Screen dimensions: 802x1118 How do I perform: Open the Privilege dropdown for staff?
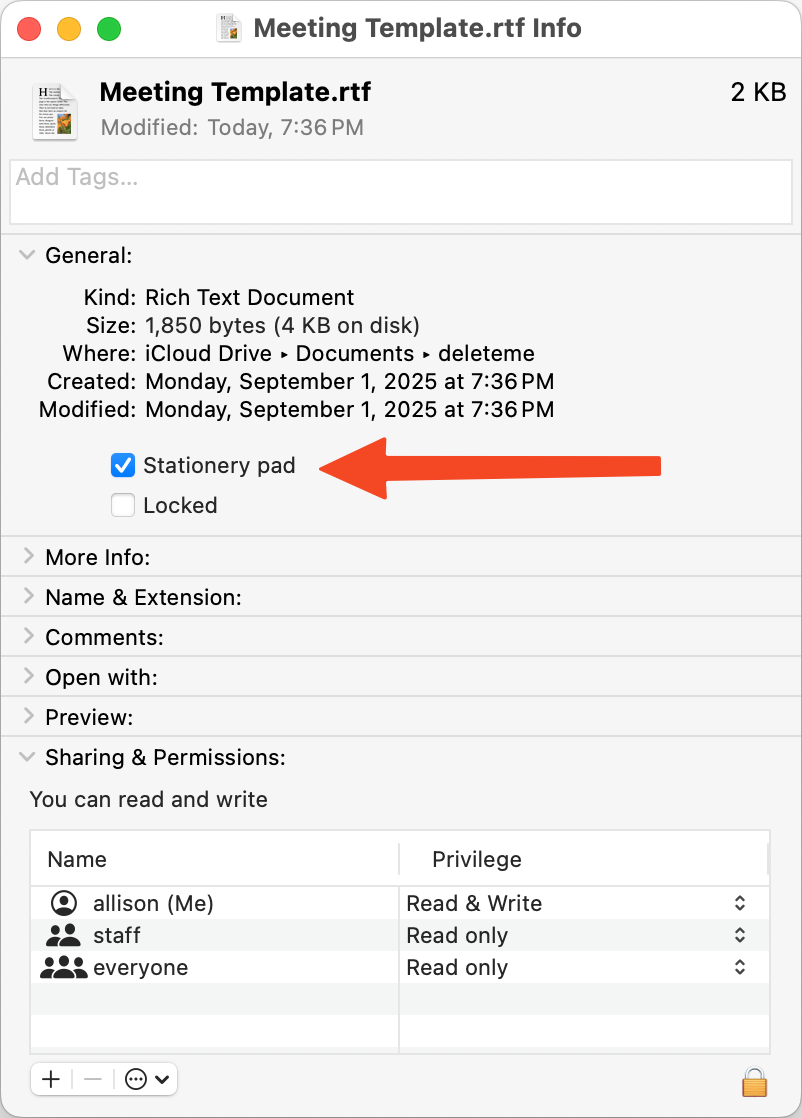(x=739, y=935)
